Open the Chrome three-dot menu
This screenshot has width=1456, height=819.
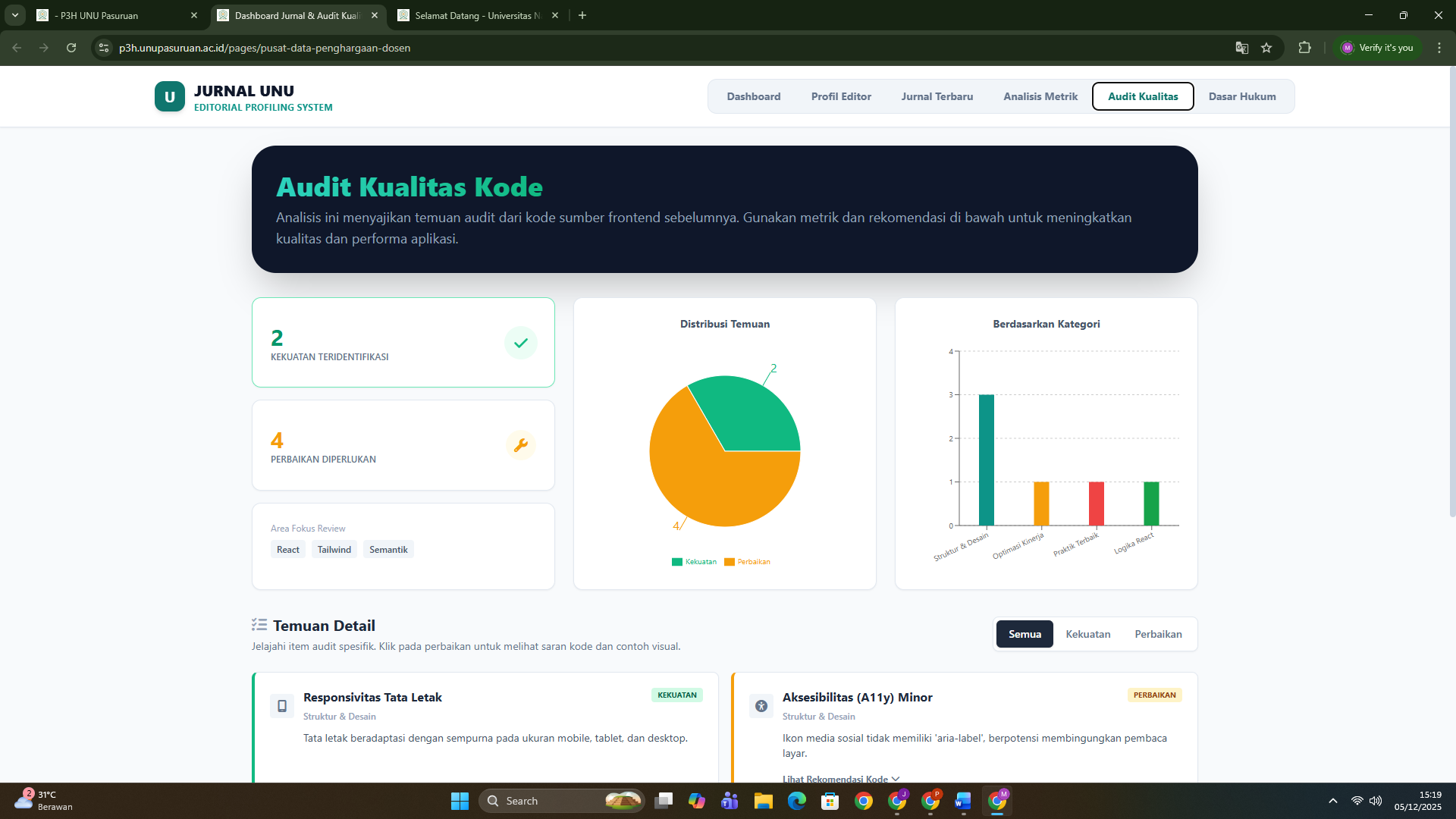[1439, 48]
